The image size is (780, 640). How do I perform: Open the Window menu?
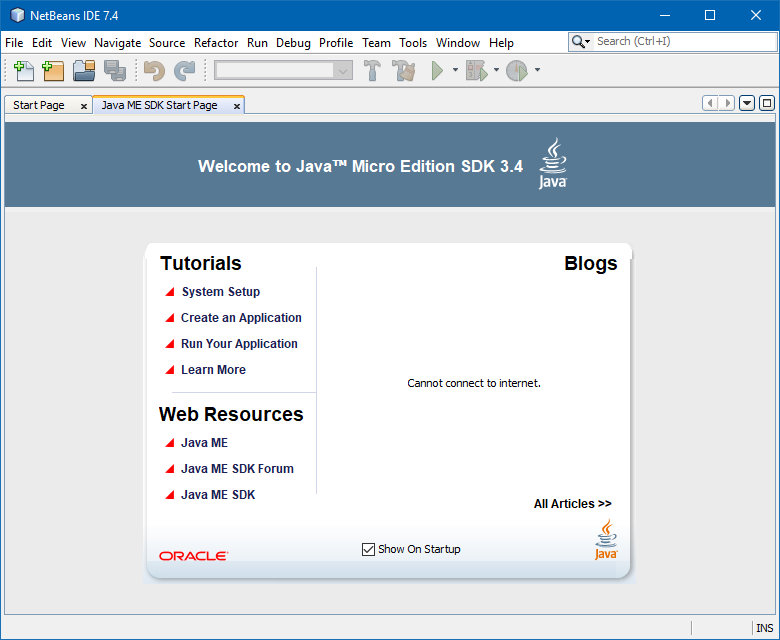458,43
